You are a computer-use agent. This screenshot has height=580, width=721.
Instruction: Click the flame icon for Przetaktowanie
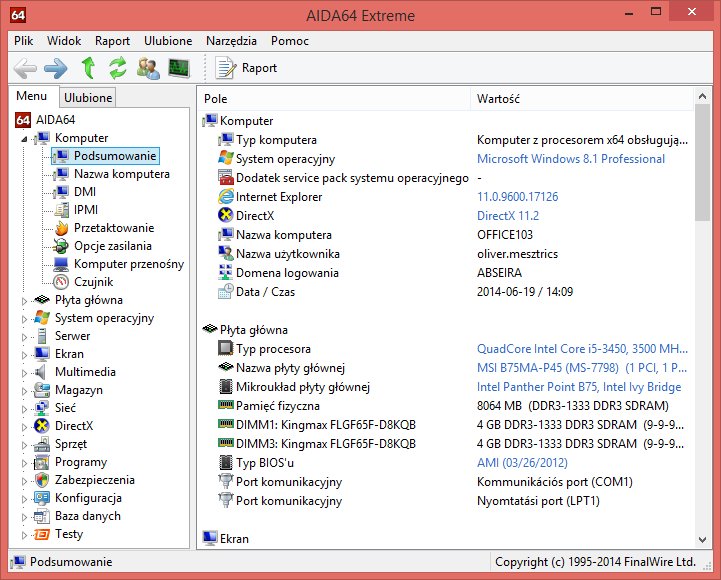[x=61, y=228]
